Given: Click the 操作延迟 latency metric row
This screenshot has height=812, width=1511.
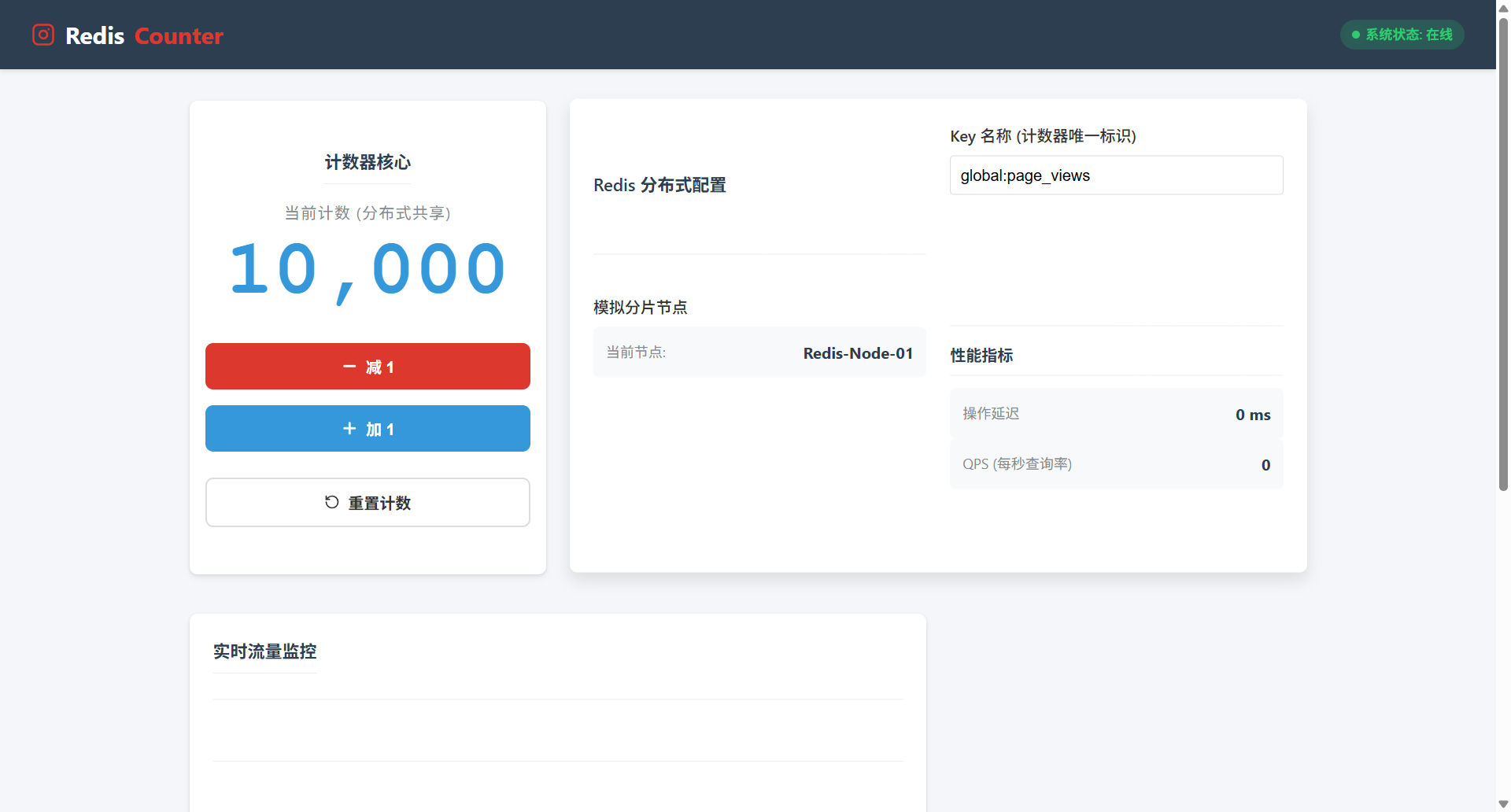Looking at the screenshot, I should point(1116,414).
